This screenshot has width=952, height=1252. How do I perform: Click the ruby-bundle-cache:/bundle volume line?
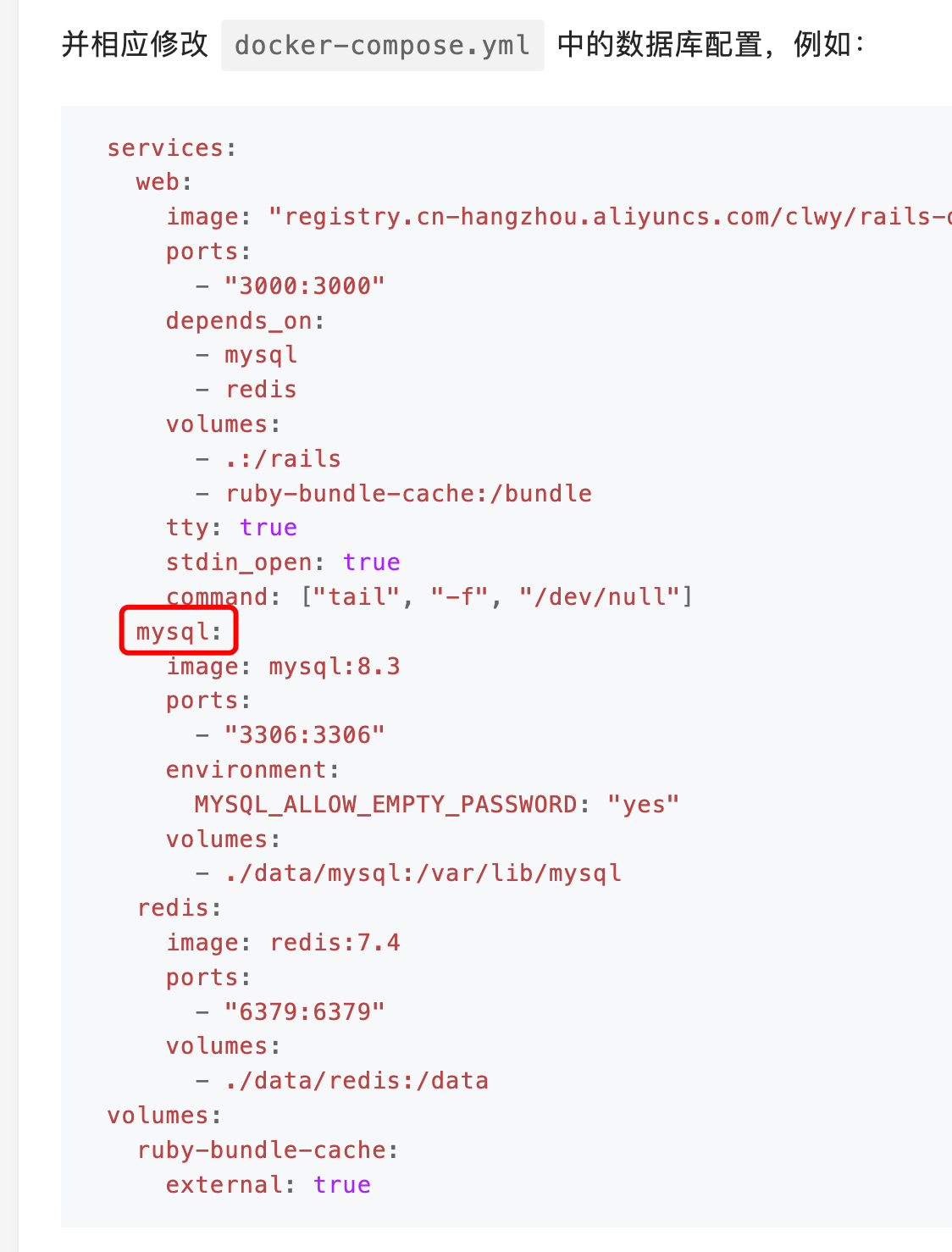coord(408,493)
